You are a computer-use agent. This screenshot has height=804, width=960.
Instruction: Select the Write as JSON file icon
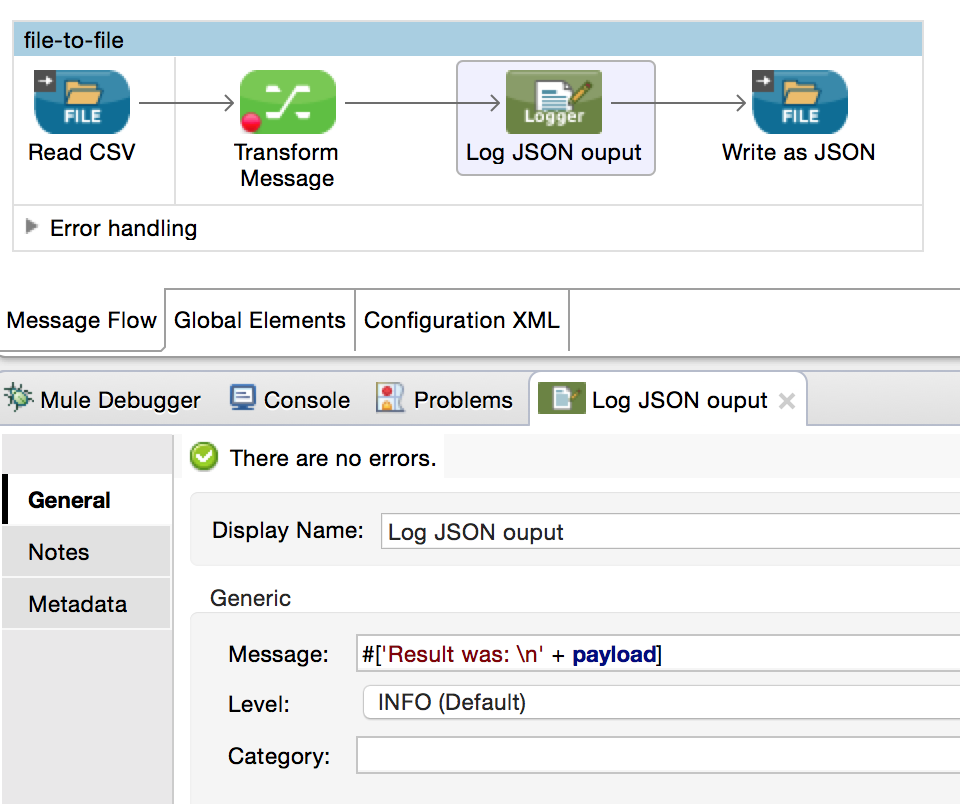click(799, 102)
